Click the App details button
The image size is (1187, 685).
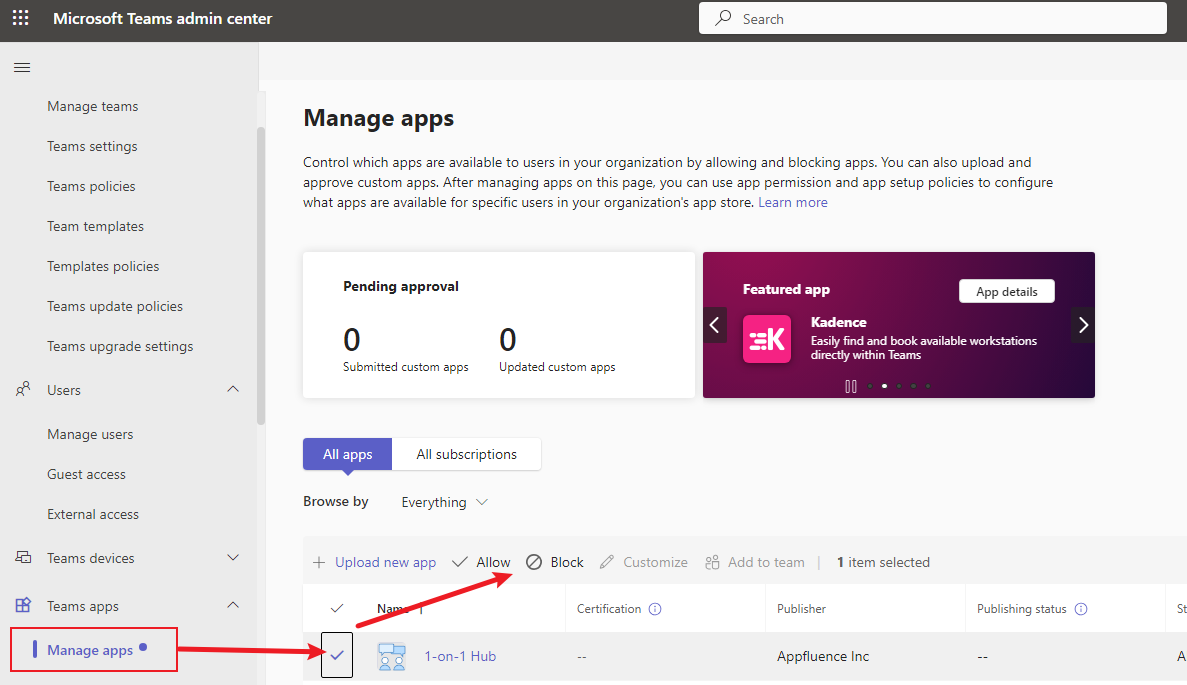1006,291
